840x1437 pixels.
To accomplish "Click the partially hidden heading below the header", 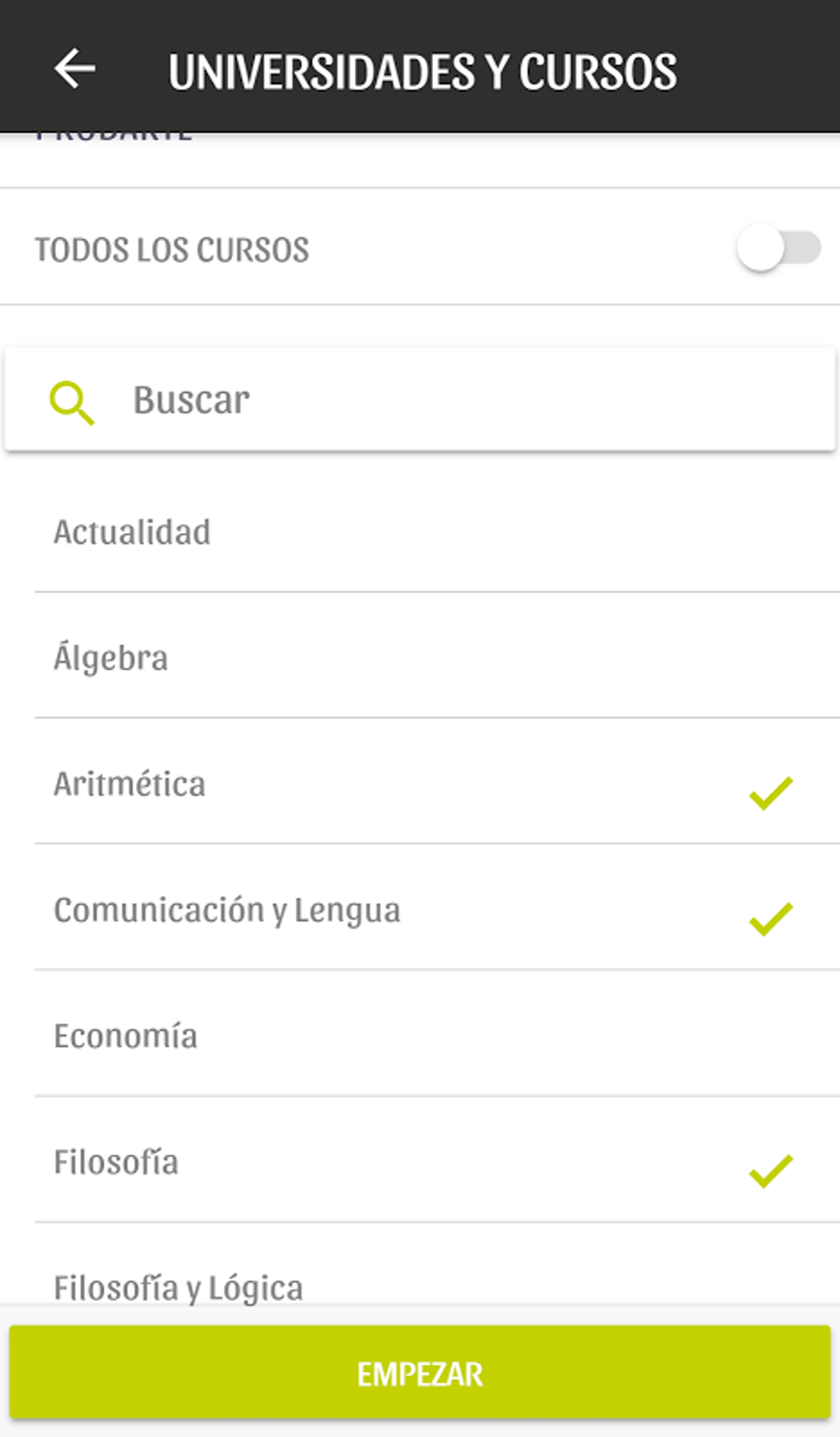I will [x=114, y=137].
